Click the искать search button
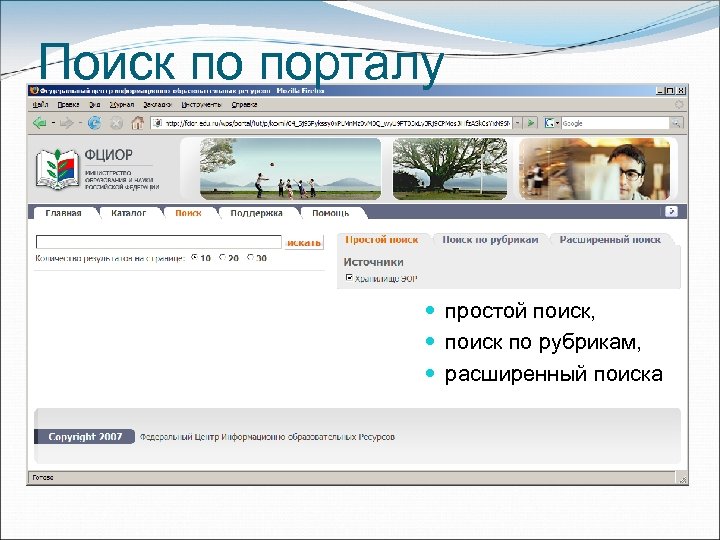Viewport: 720px width, 540px height. (x=304, y=242)
